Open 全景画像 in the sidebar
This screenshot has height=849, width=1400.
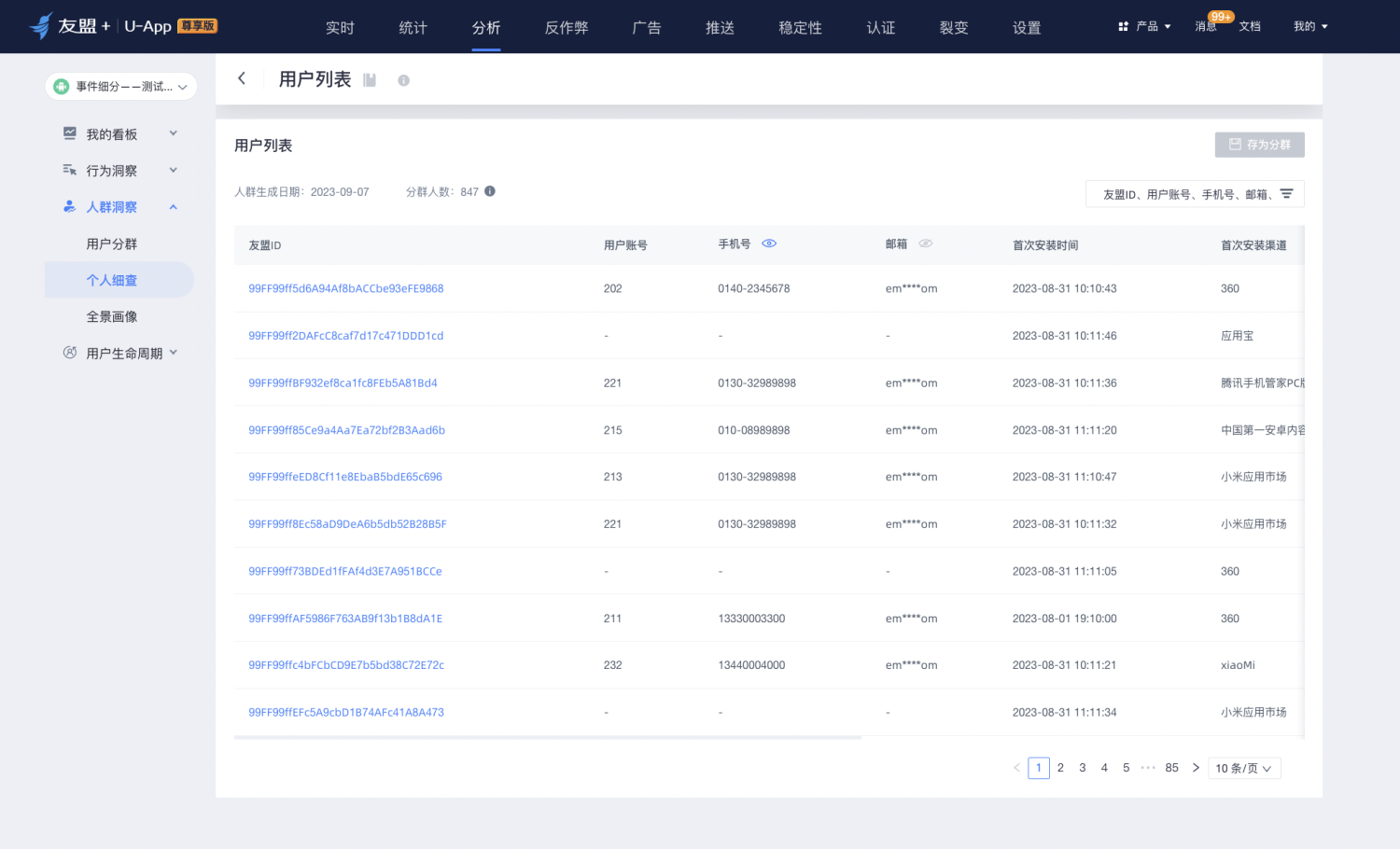pos(112,316)
